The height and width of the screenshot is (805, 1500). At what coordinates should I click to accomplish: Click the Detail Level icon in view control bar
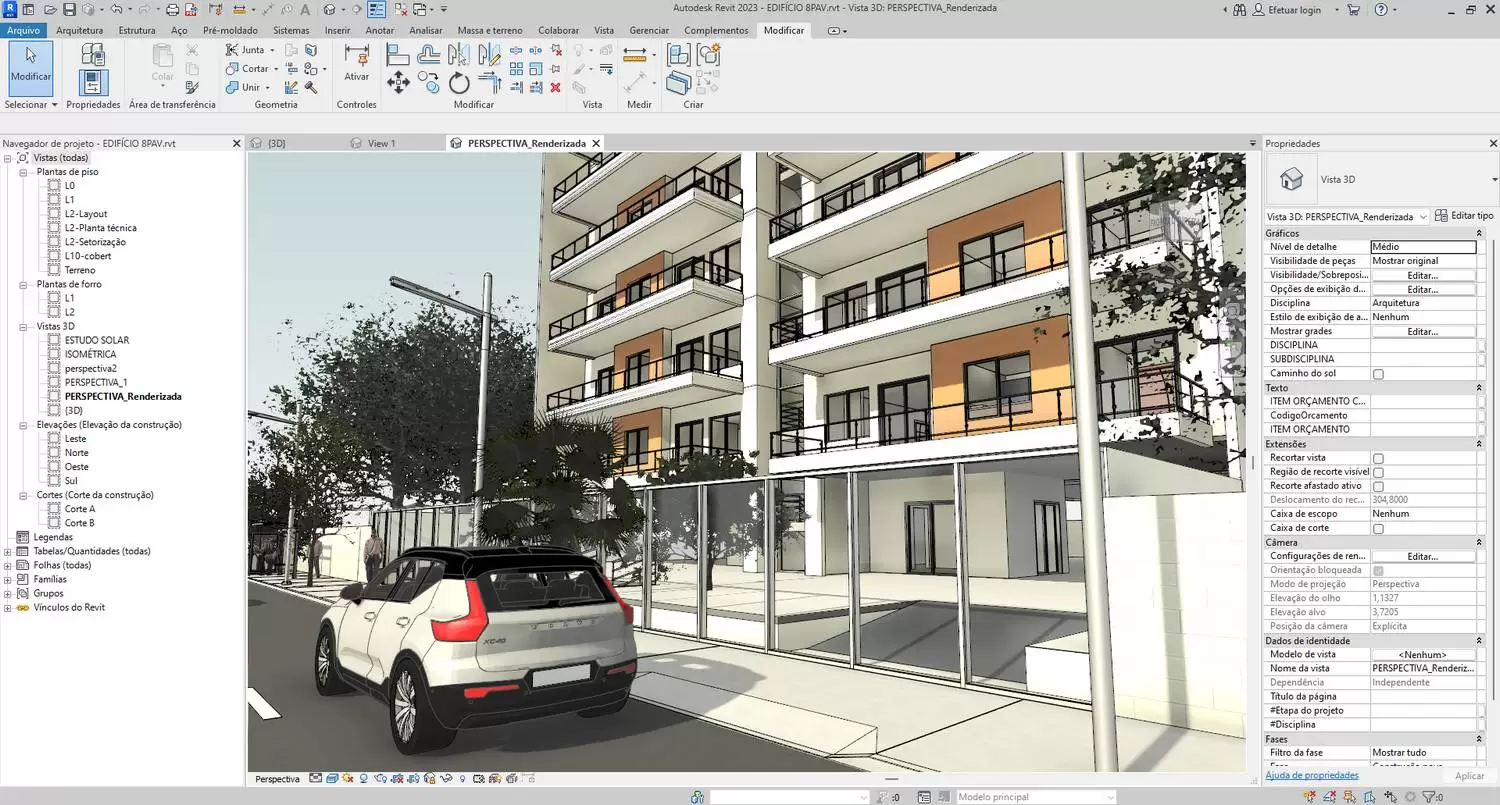316,779
